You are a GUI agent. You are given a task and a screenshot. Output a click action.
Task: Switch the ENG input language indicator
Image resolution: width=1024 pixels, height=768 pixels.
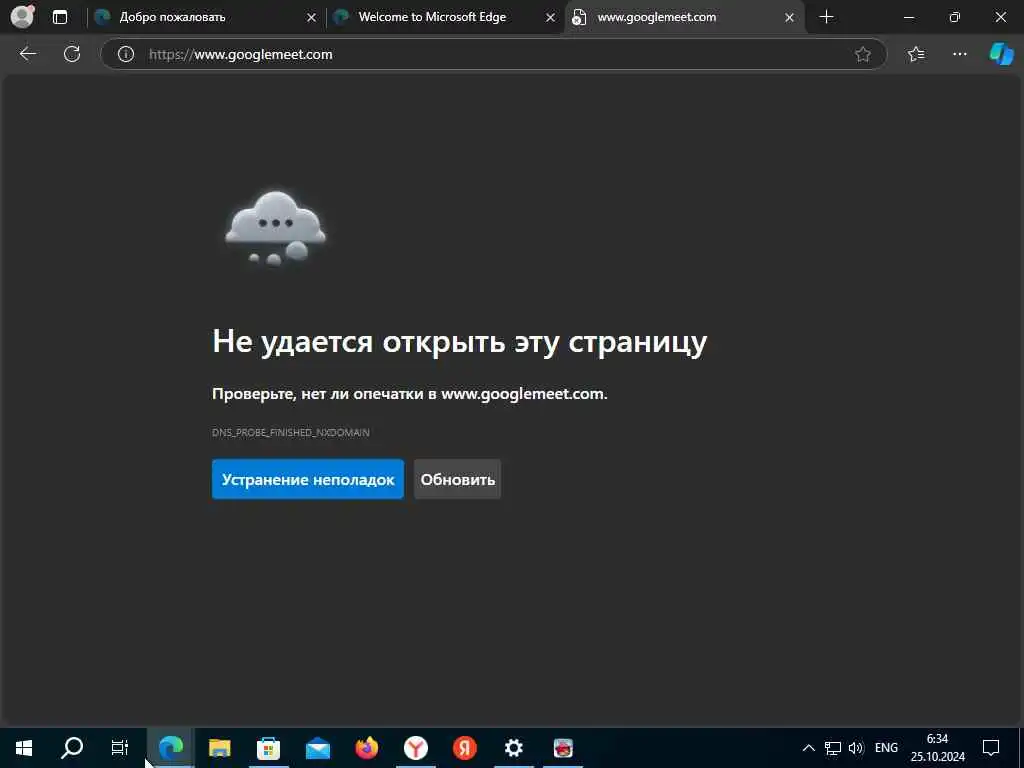coord(886,748)
